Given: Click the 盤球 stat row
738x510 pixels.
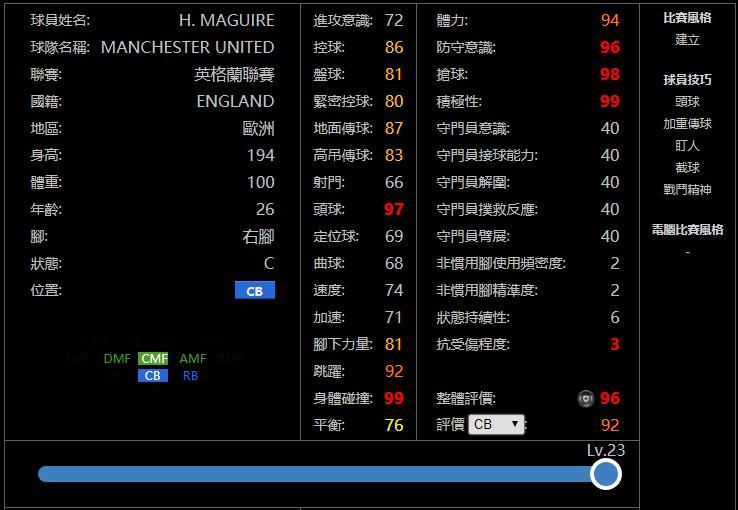Looking at the screenshot, I should [x=358, y=74].
